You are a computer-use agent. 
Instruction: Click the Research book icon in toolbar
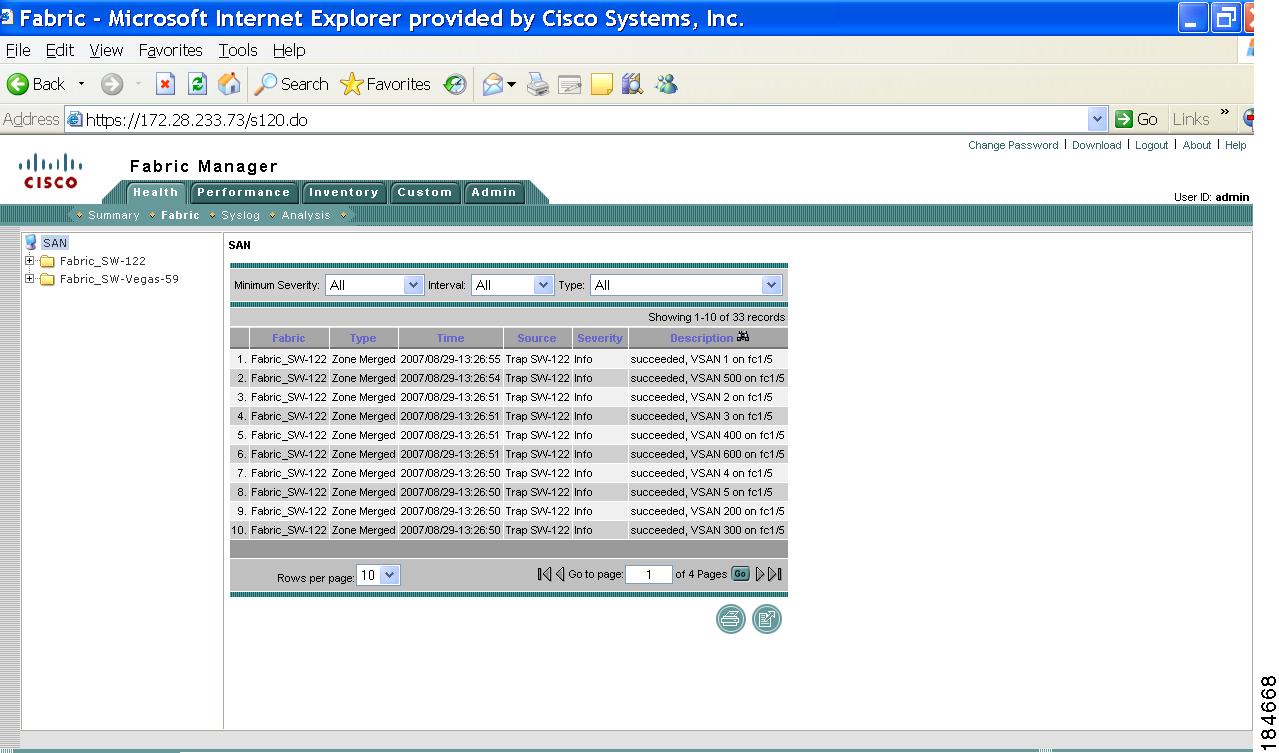632,85
